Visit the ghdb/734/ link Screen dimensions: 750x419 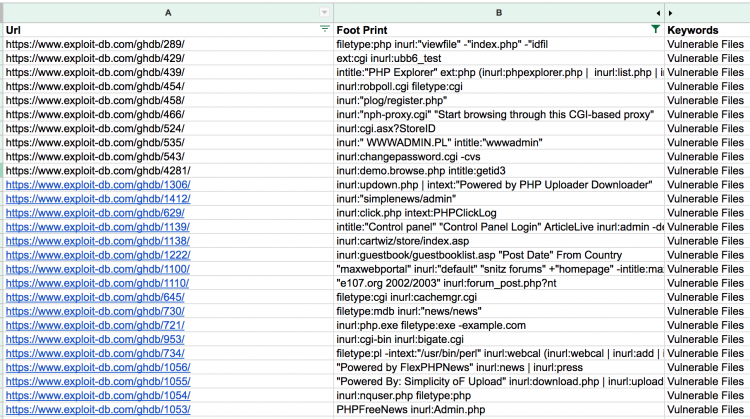click(x=95, y=353)
